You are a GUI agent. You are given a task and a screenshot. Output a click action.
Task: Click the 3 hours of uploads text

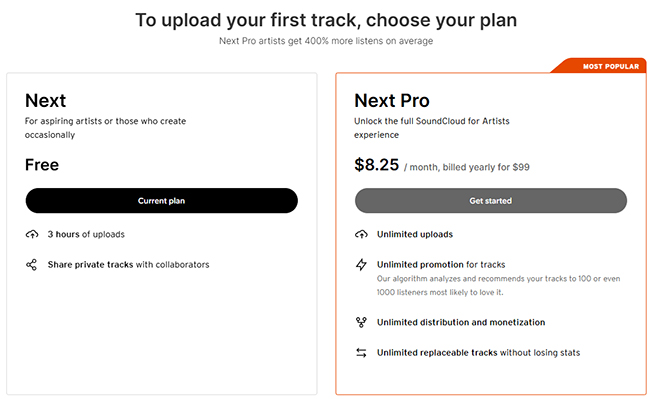tap(86, 235)
